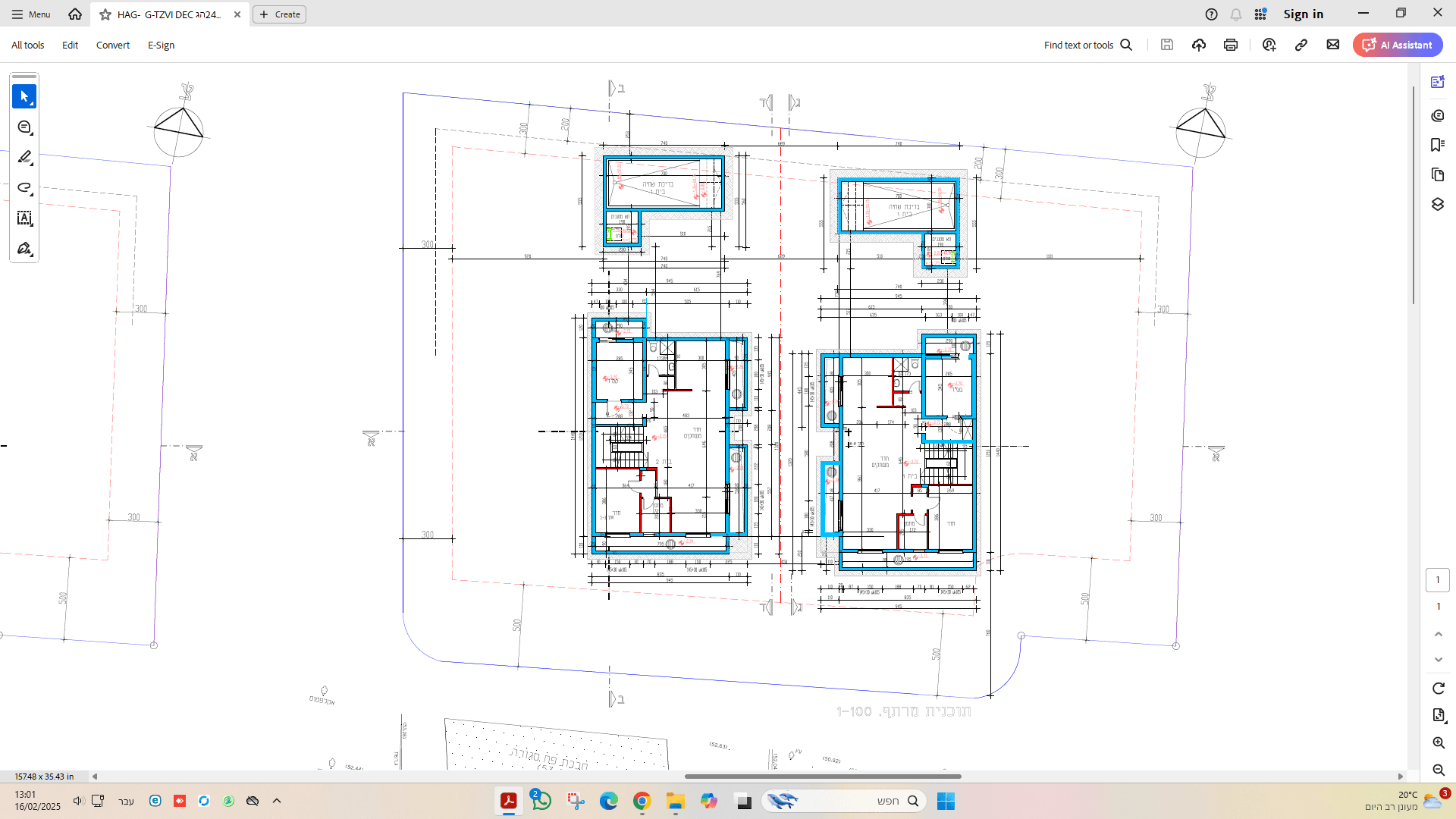
Task: Select the freehand draw tool
Action: point(24,188)
